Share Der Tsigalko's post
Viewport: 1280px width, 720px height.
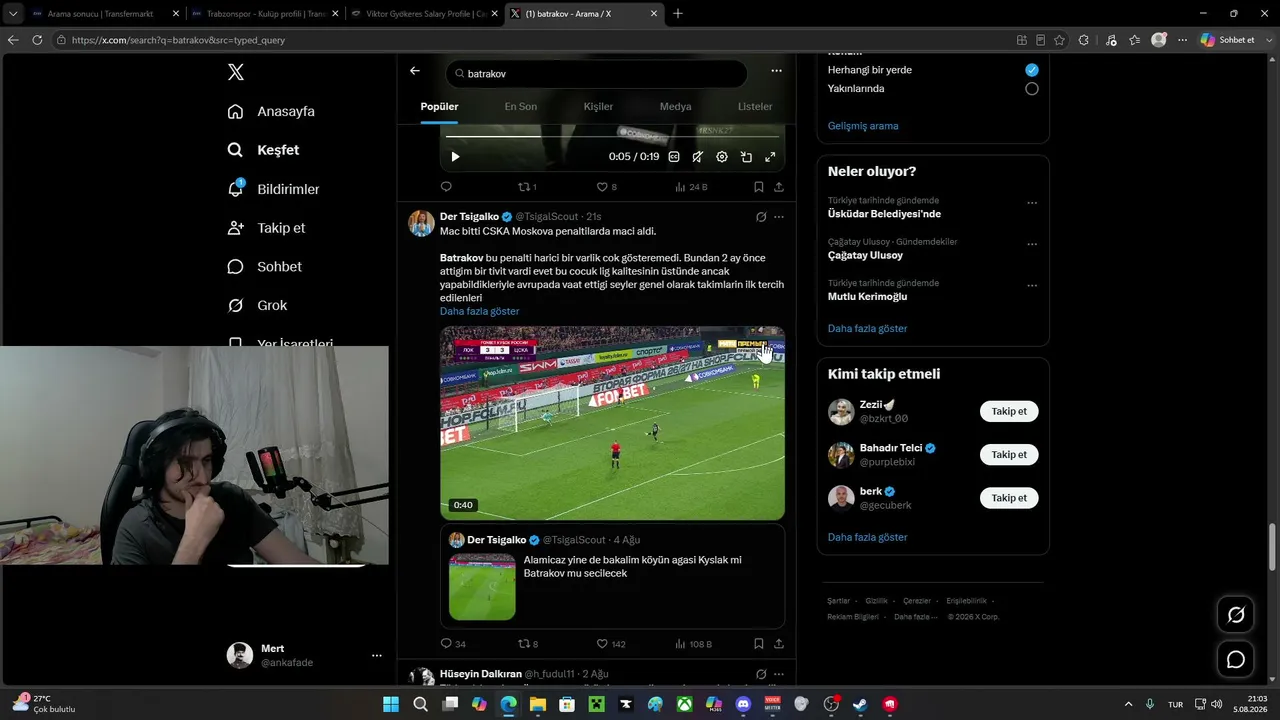(x=779, y=644)
